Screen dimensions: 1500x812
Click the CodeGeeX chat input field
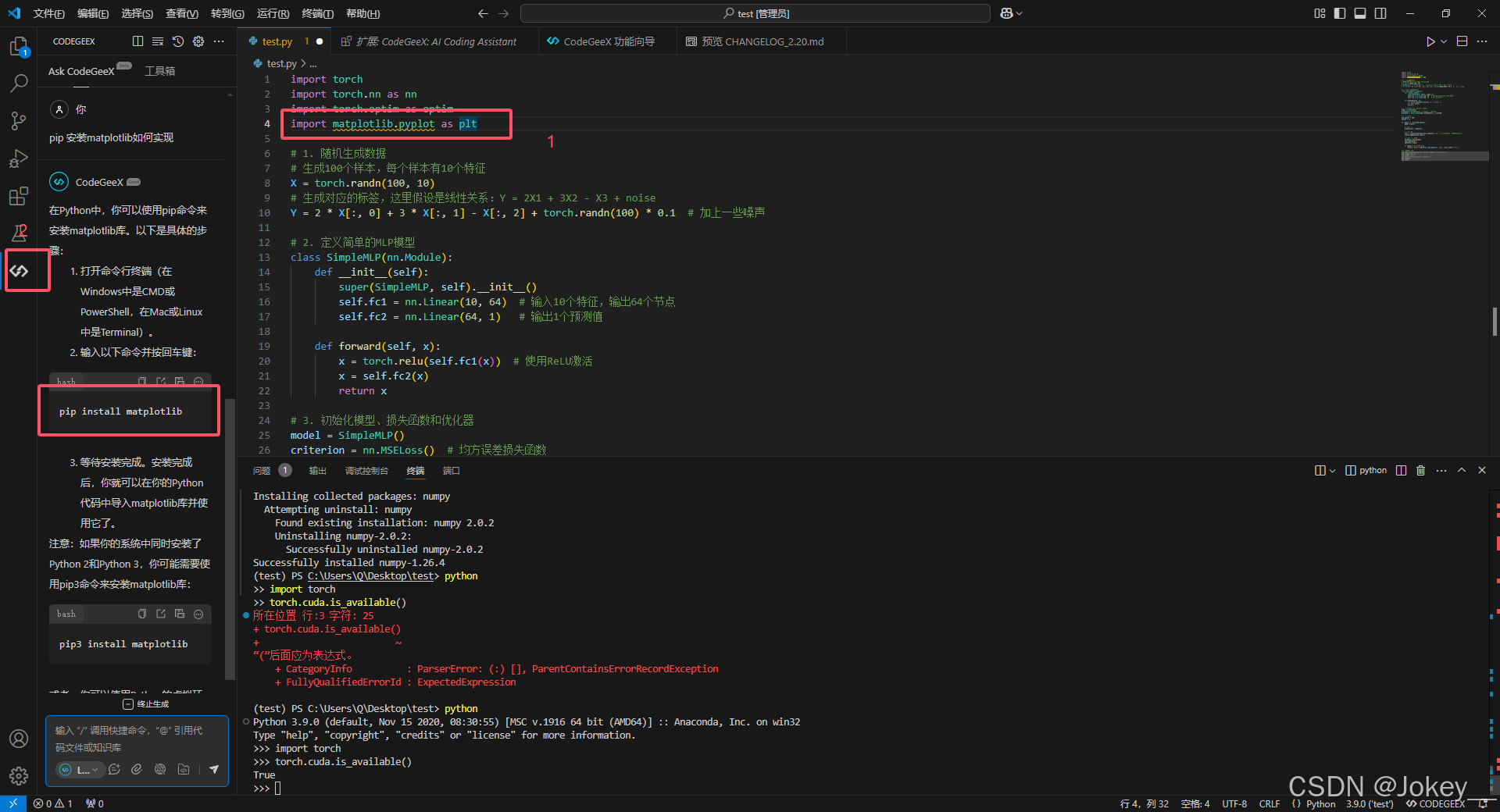pos(137,739)
